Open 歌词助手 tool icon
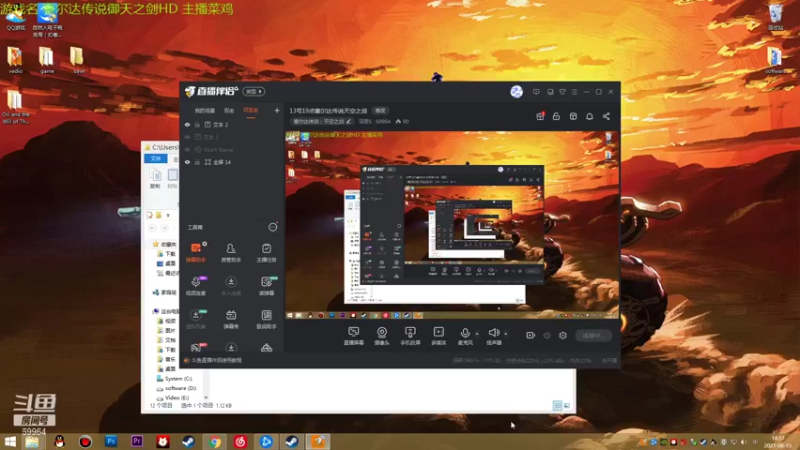800x450 pixels. (x=266, y=319)
